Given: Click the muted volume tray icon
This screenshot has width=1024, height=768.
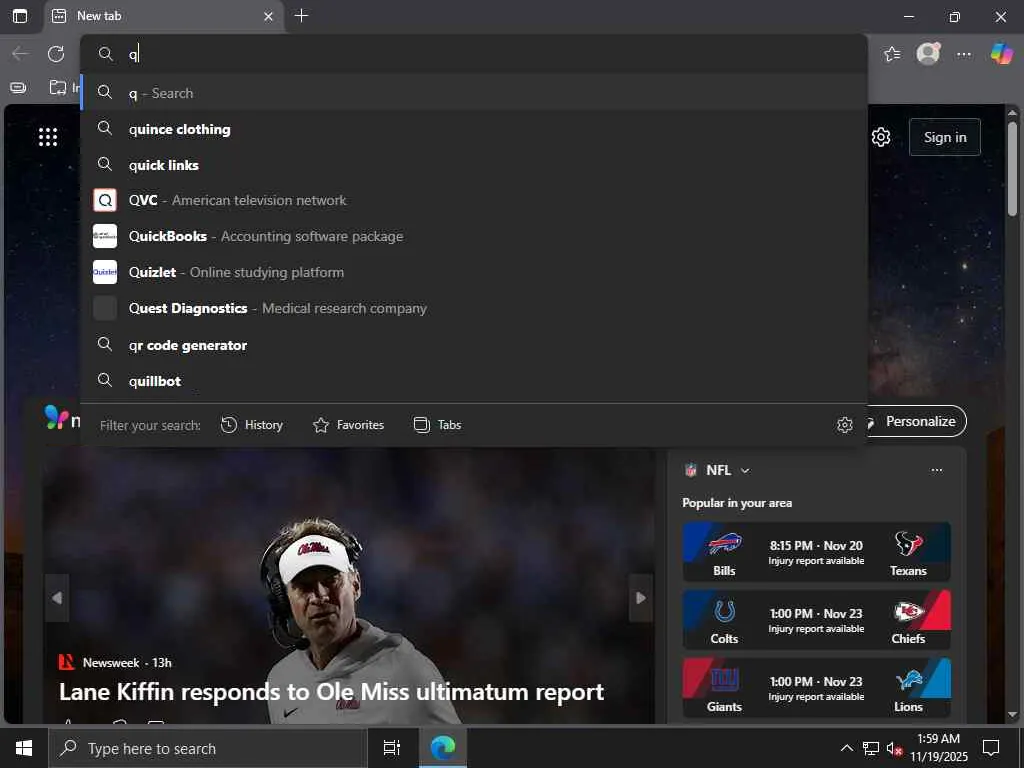Looking at the screenshot, I should 894,748.
